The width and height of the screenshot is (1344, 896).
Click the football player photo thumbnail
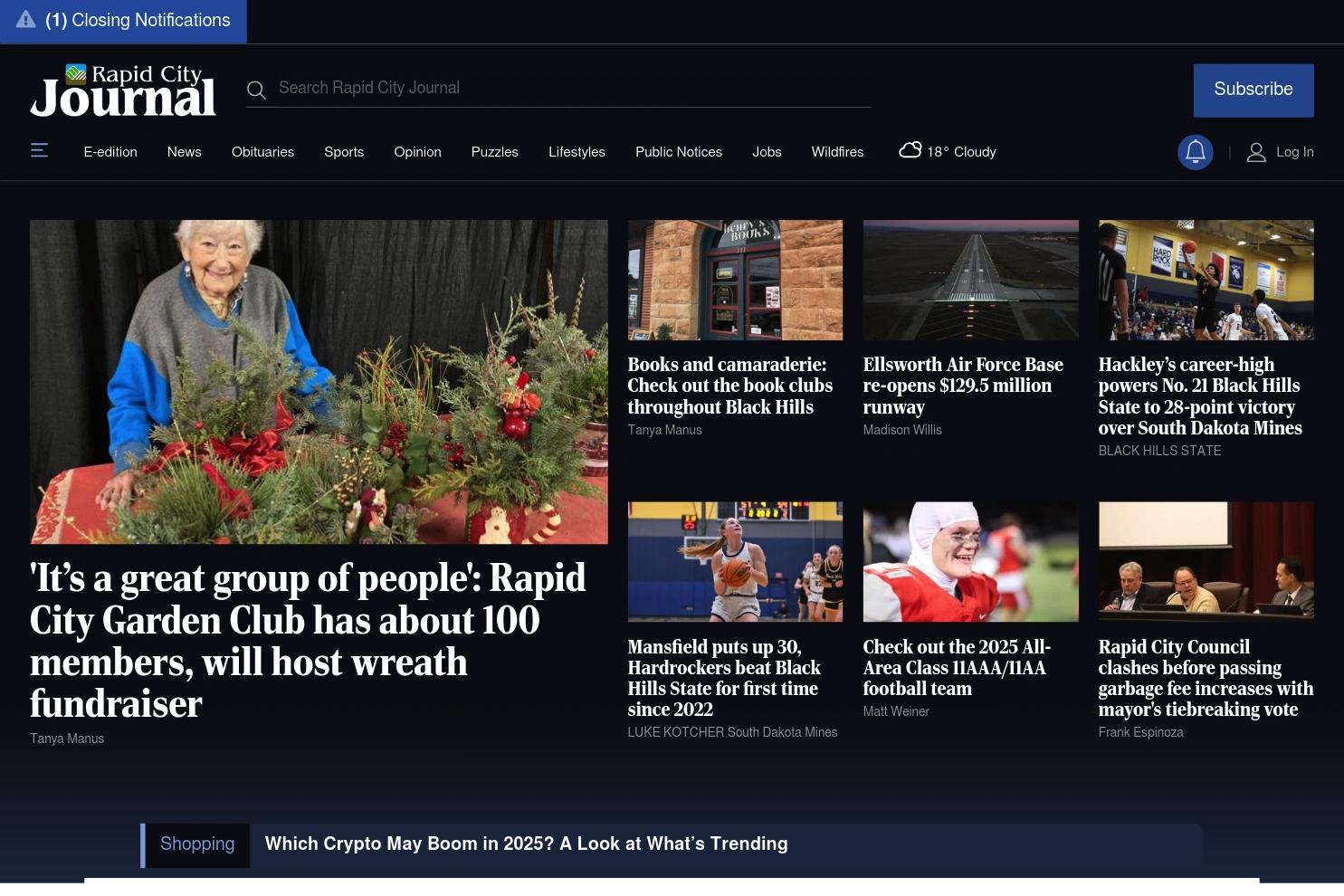970,562
